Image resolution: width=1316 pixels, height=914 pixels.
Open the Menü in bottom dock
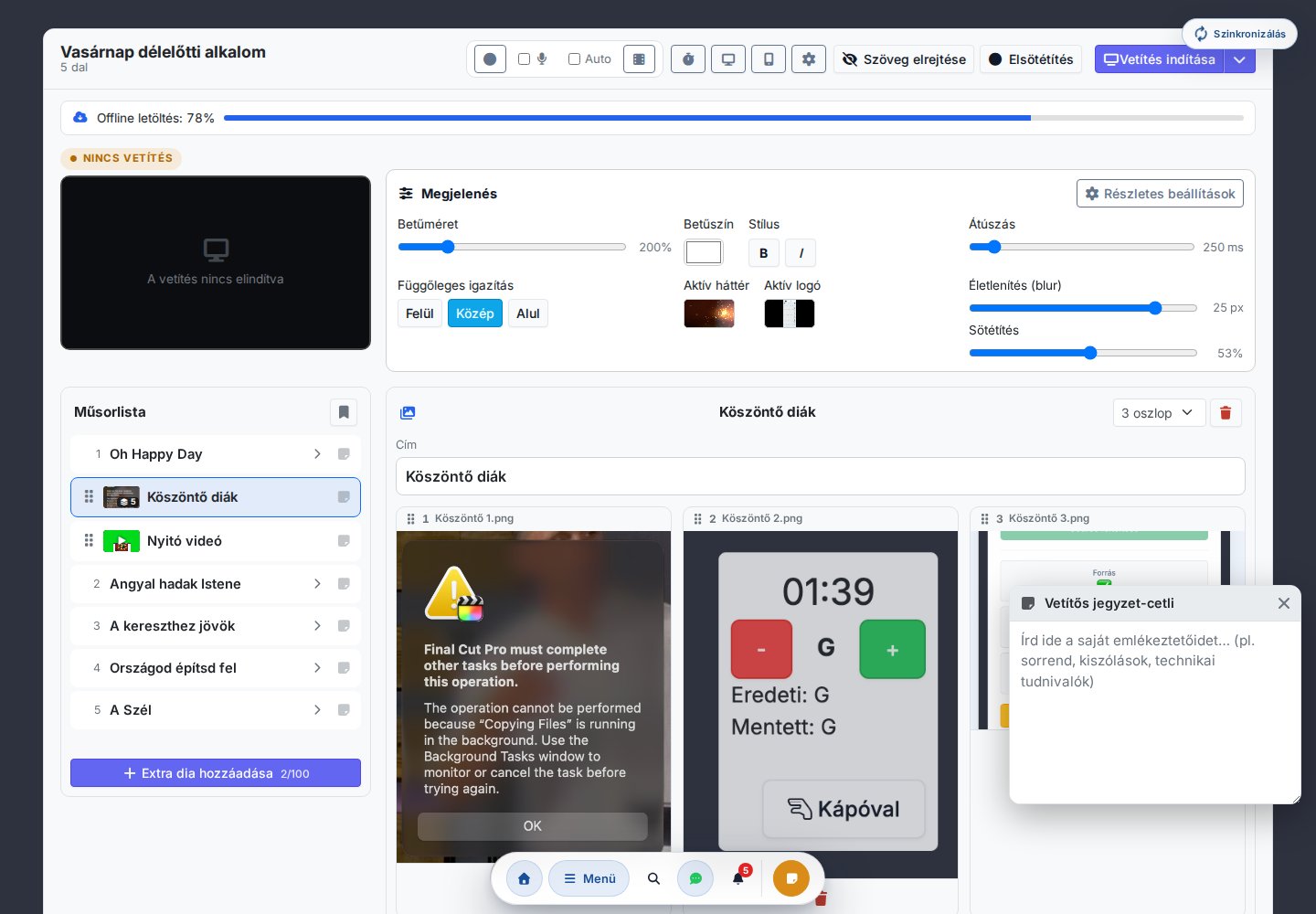589,878
